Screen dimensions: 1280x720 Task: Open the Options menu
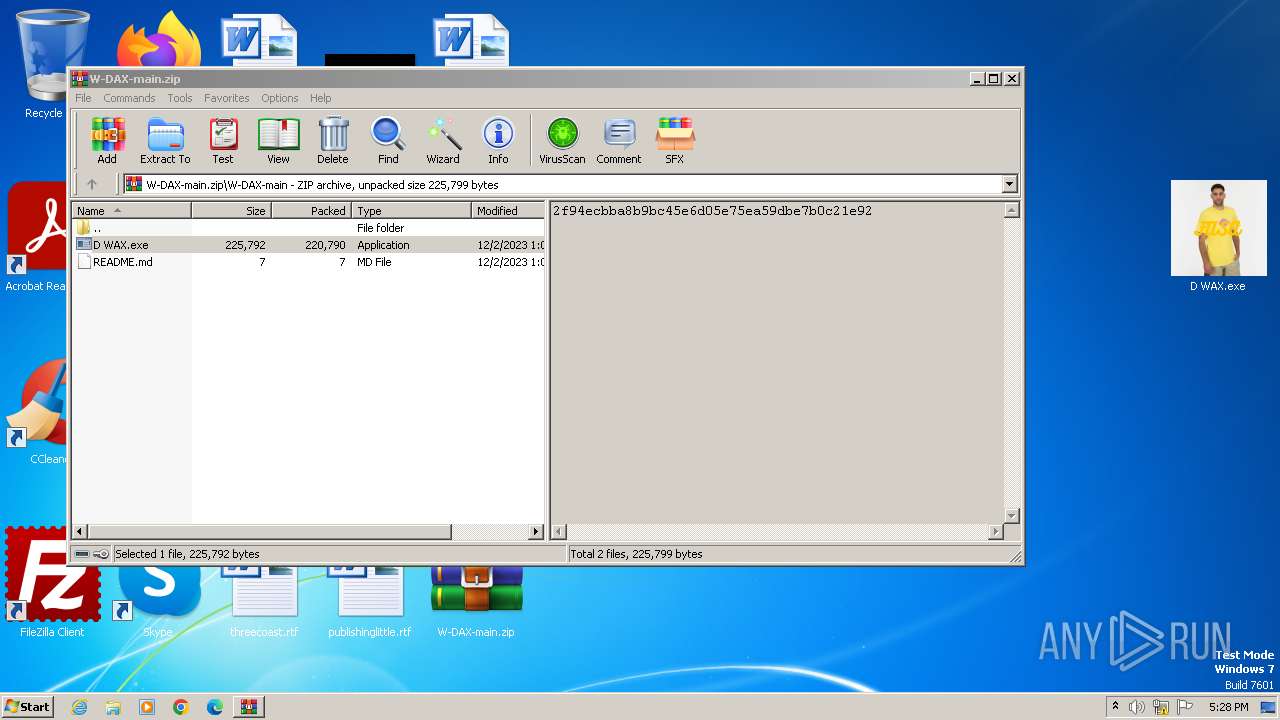[280, 98]
